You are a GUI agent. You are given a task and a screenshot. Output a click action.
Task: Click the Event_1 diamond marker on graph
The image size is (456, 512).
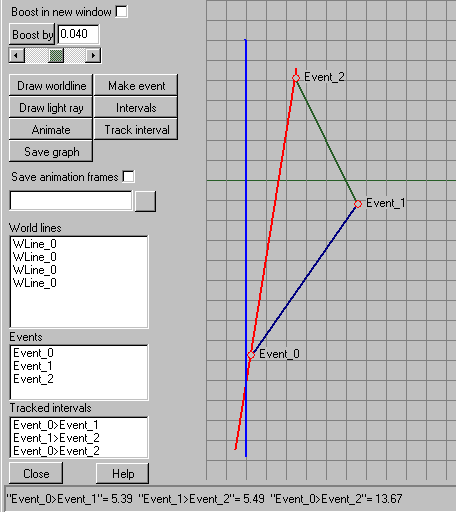358,204
